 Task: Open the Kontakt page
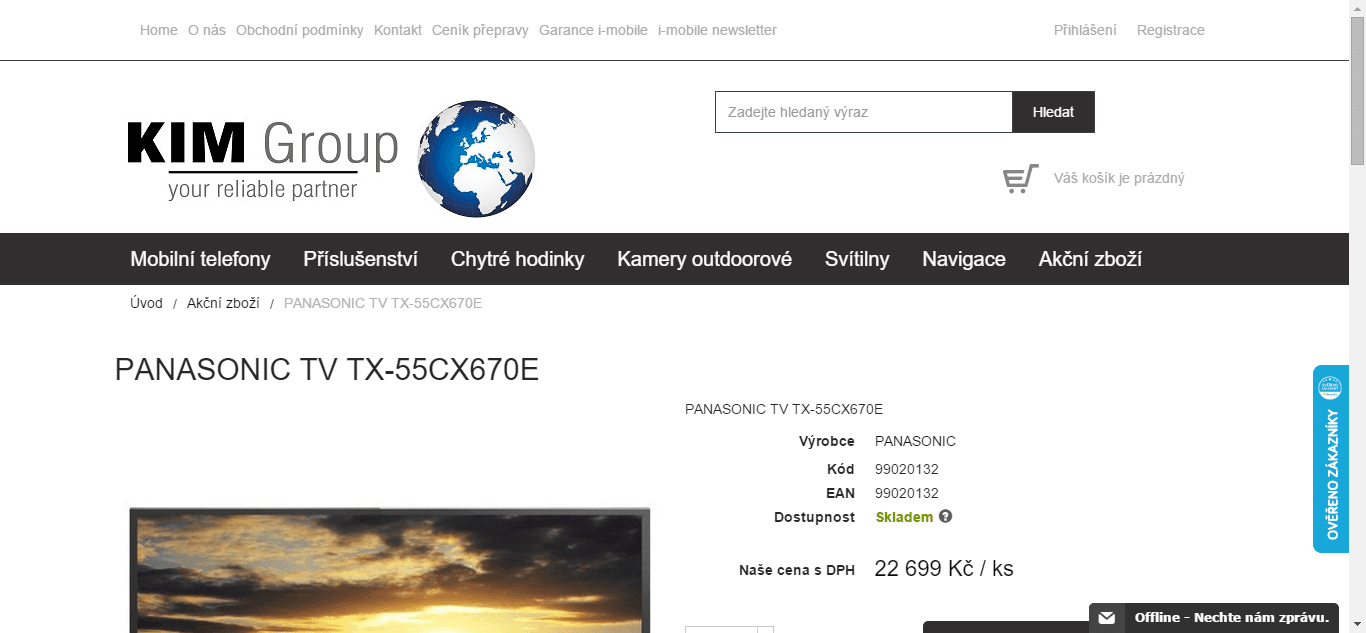coord(398,30)
